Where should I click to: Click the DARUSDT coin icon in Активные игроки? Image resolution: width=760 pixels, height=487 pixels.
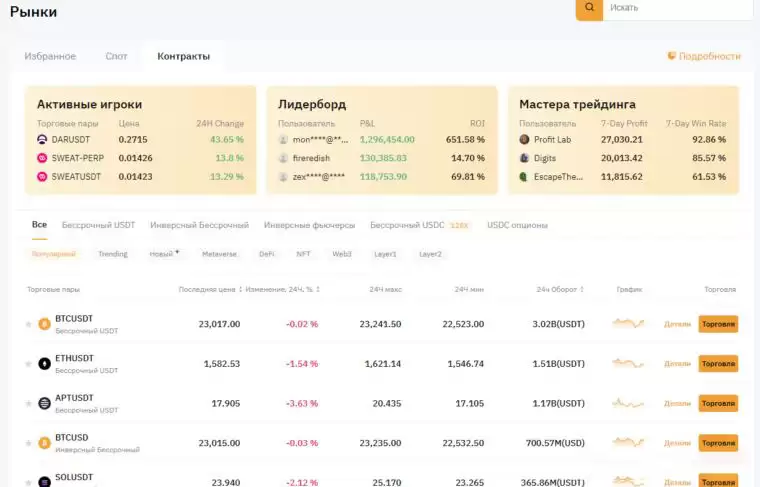click(42, 140)
